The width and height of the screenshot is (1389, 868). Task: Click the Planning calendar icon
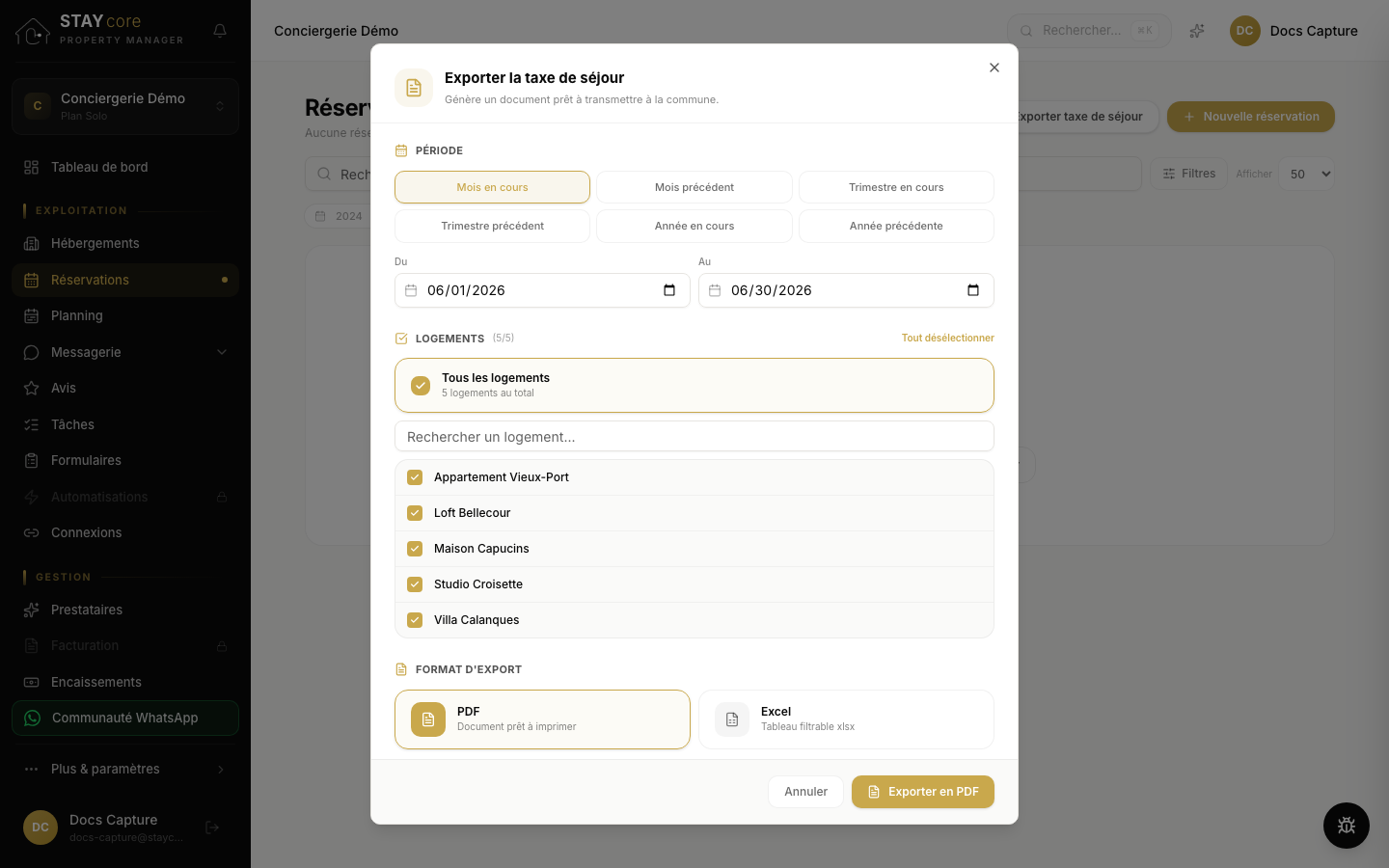[x=31, y=315]
